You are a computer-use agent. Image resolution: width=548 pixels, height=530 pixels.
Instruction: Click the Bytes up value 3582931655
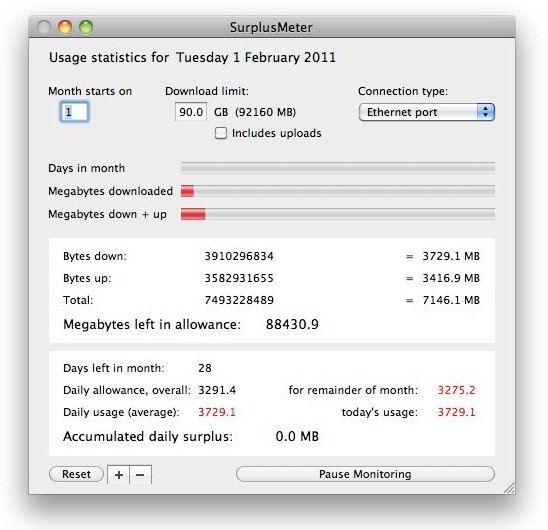[239, 278]
